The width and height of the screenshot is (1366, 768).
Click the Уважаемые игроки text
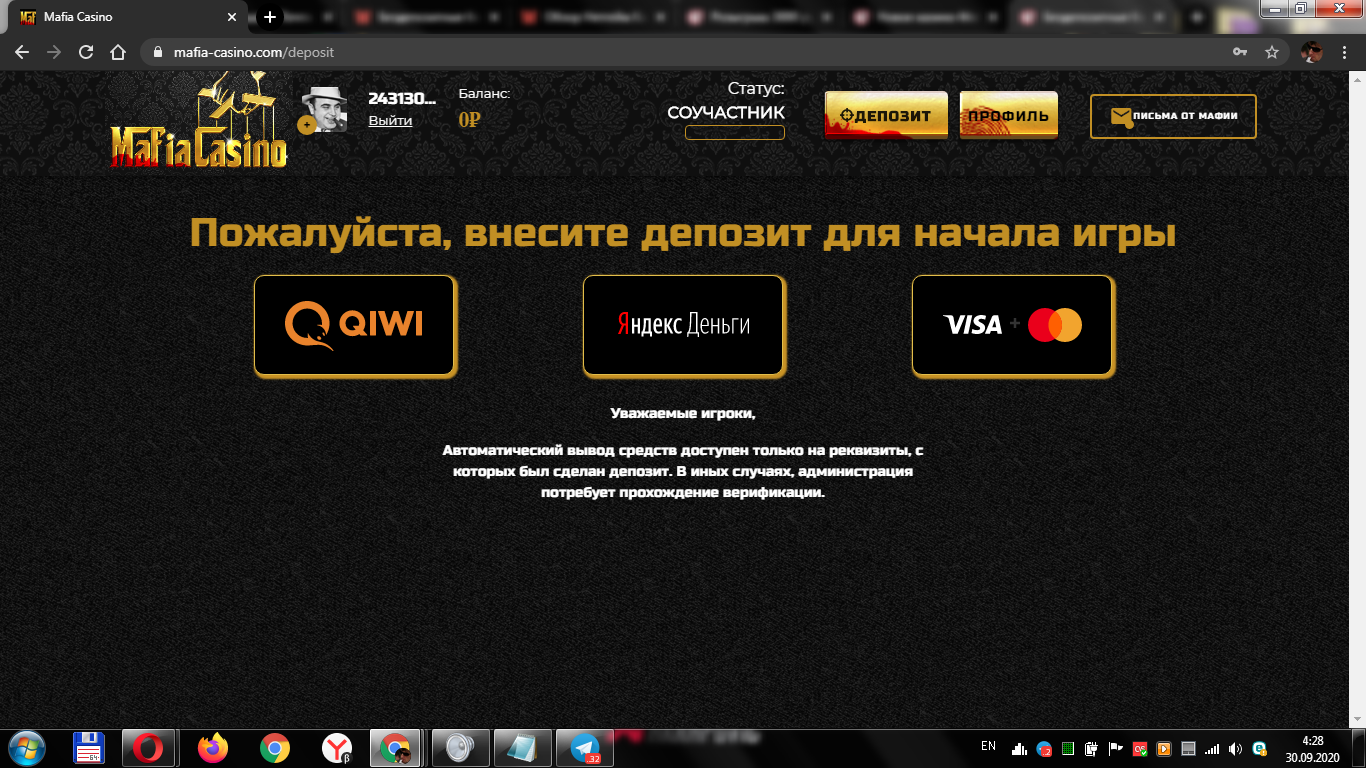tap(683, 413)
